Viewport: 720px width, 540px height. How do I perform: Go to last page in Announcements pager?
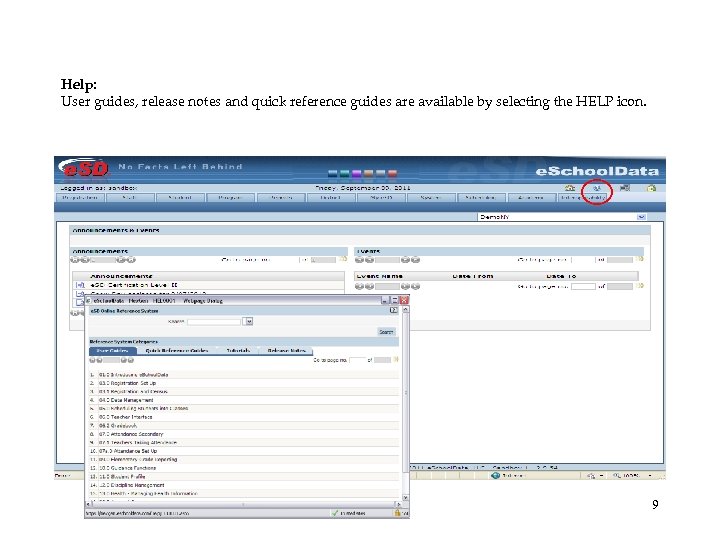[x=131, y=259]
